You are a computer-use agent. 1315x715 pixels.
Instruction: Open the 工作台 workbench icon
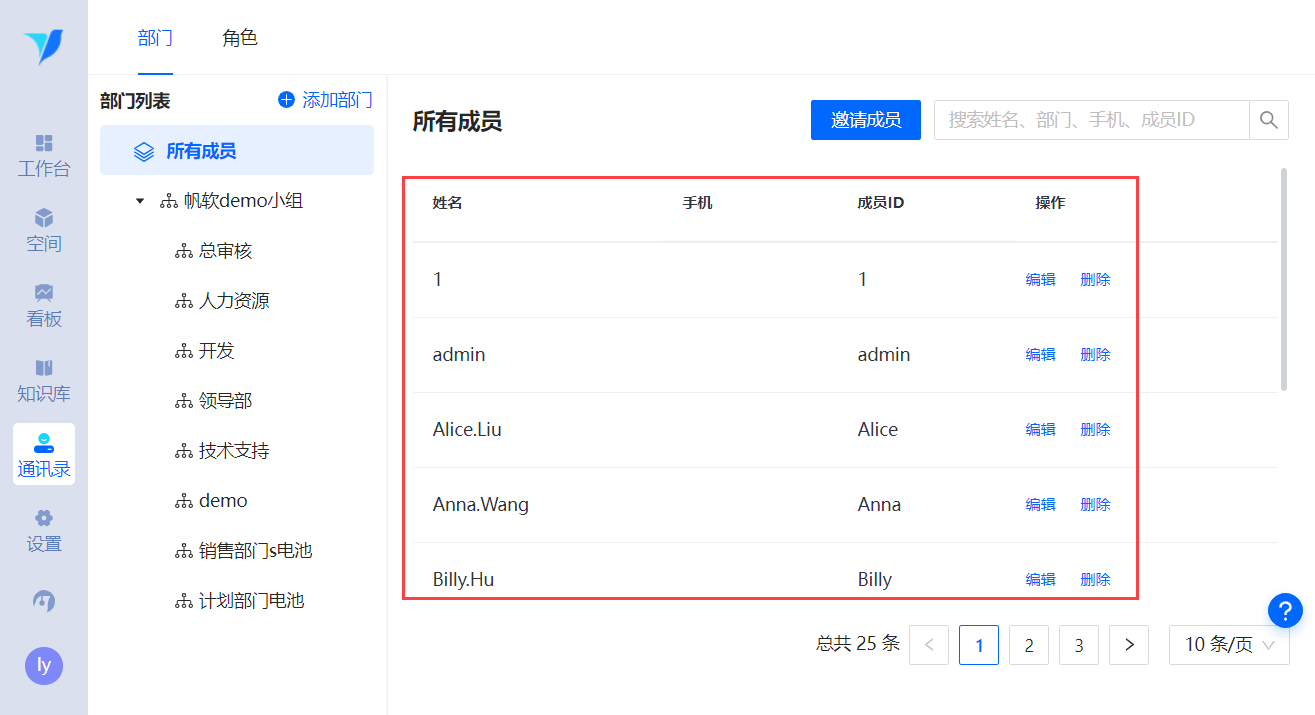pyautogui.click(x=44, y=144)
